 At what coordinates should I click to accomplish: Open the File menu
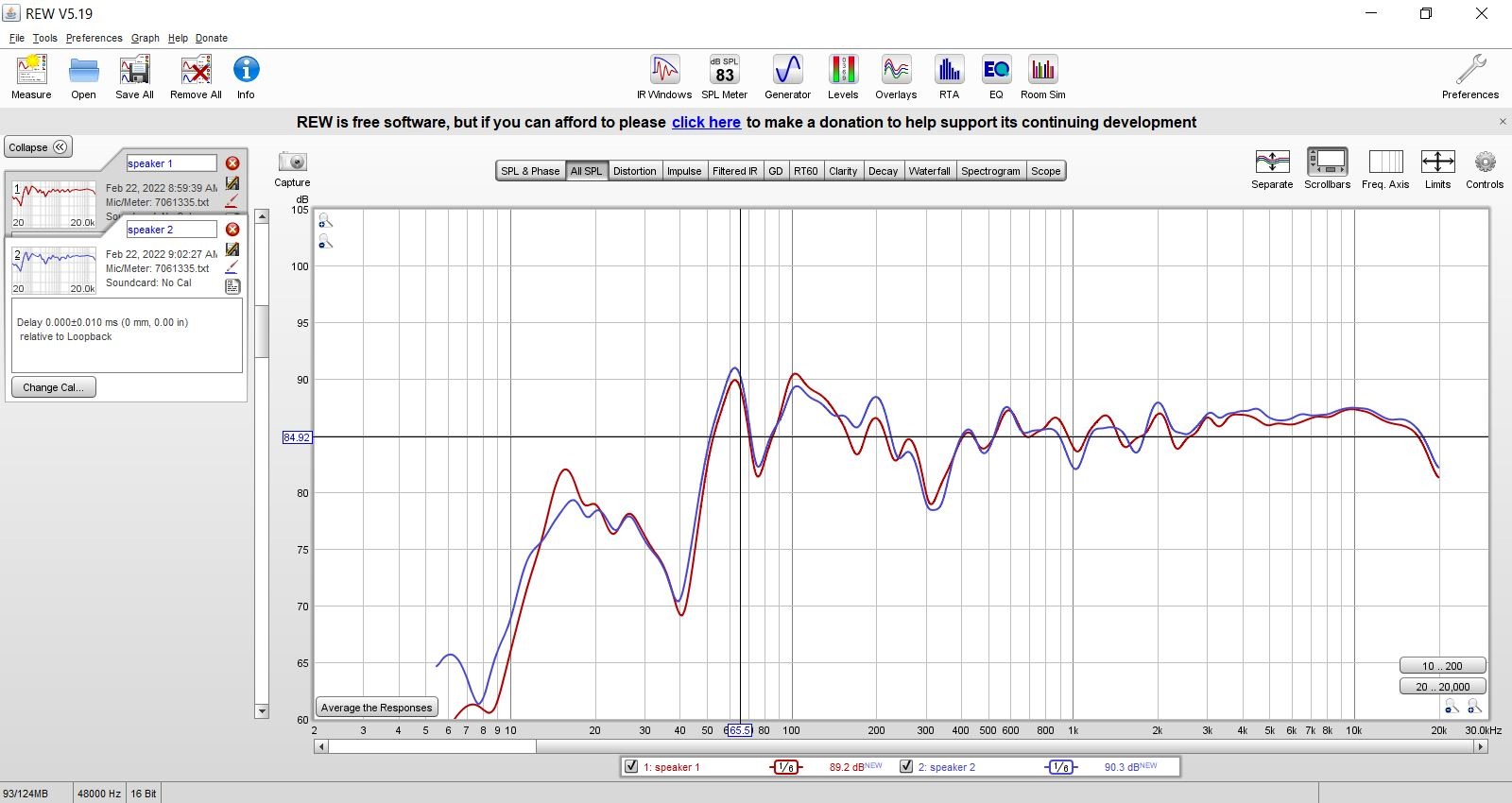click(17, 38)
